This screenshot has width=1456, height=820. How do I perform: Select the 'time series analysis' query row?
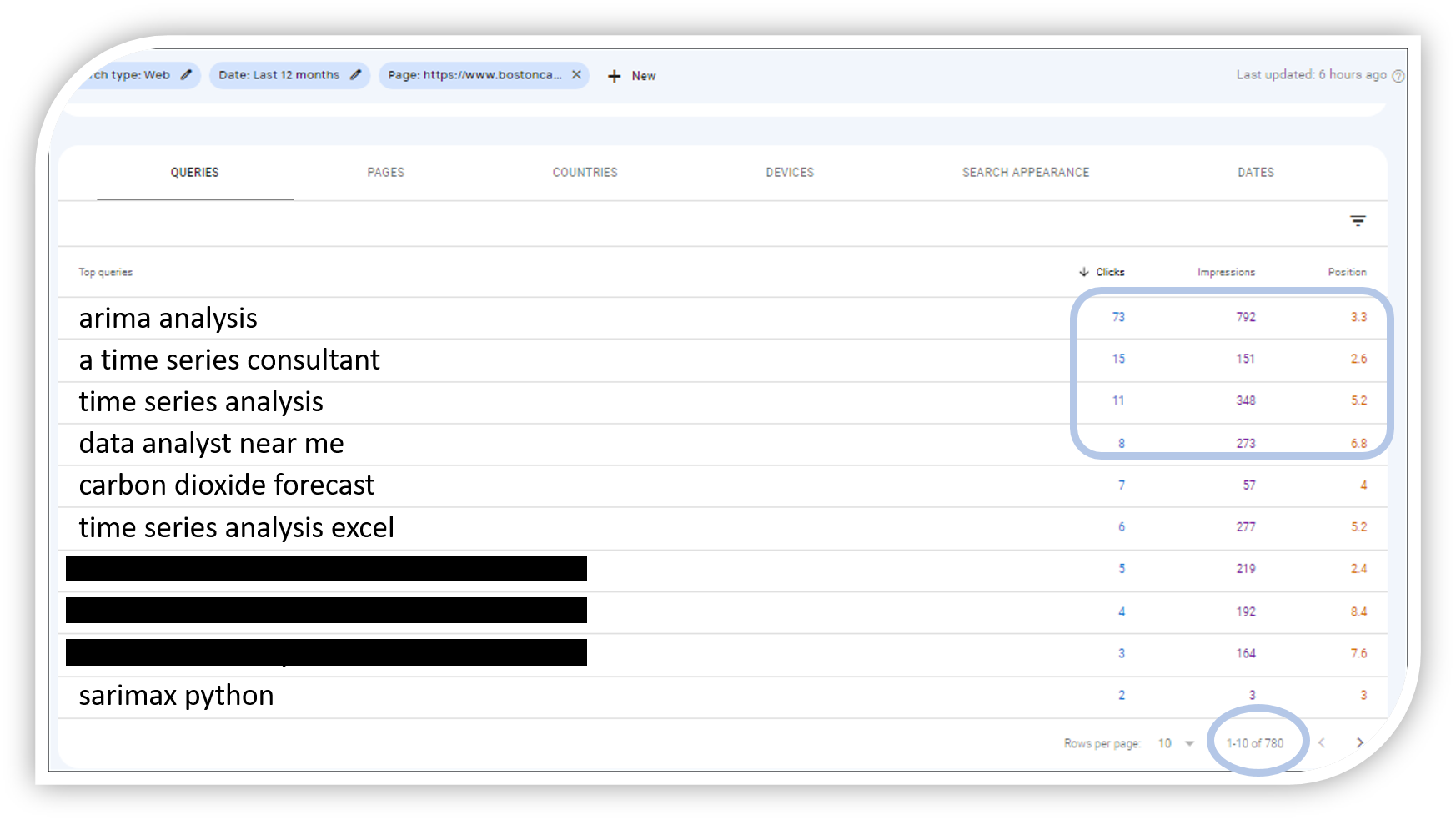click(723, 402)
